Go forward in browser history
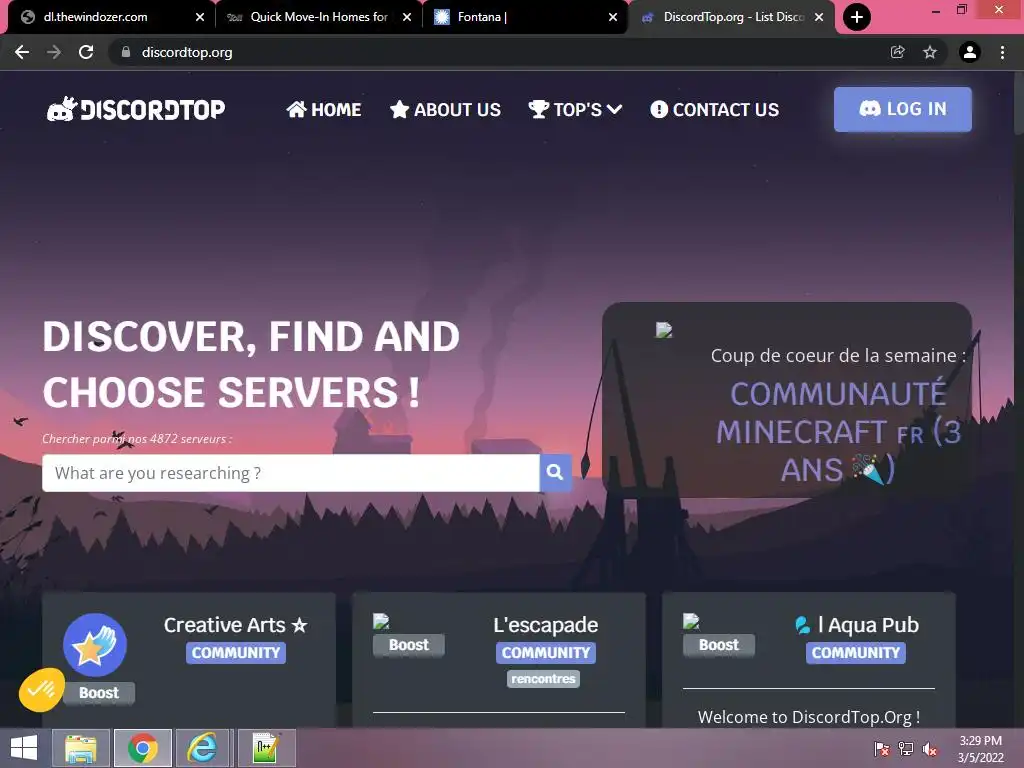 (54, 52)
